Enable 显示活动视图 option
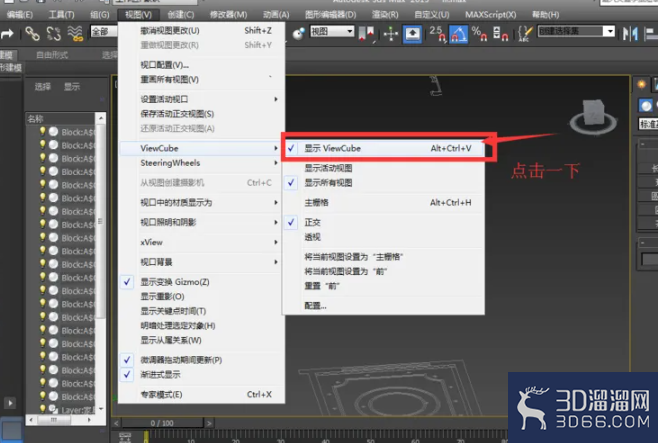Image resolution: width=658 pixels, height=443 pixels. [384, 168]
